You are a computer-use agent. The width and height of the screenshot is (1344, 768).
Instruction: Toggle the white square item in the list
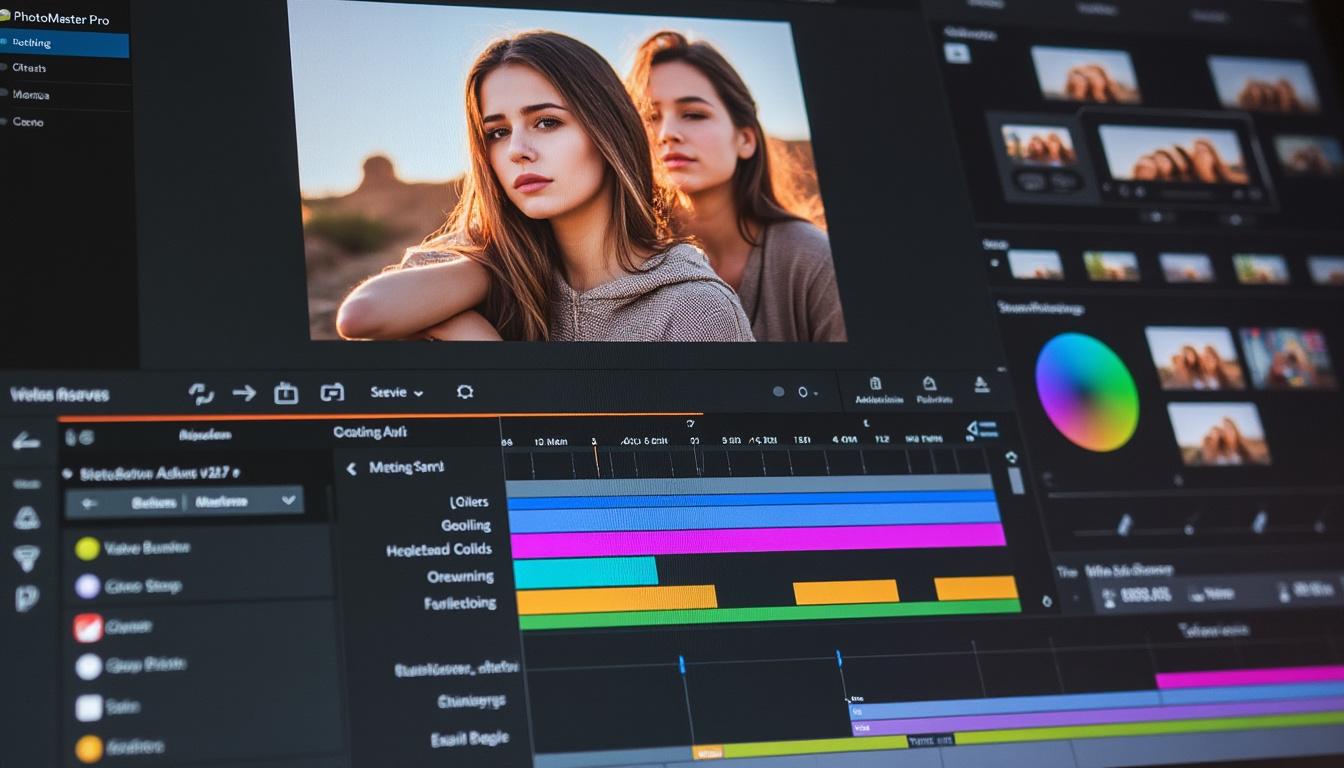89,707
